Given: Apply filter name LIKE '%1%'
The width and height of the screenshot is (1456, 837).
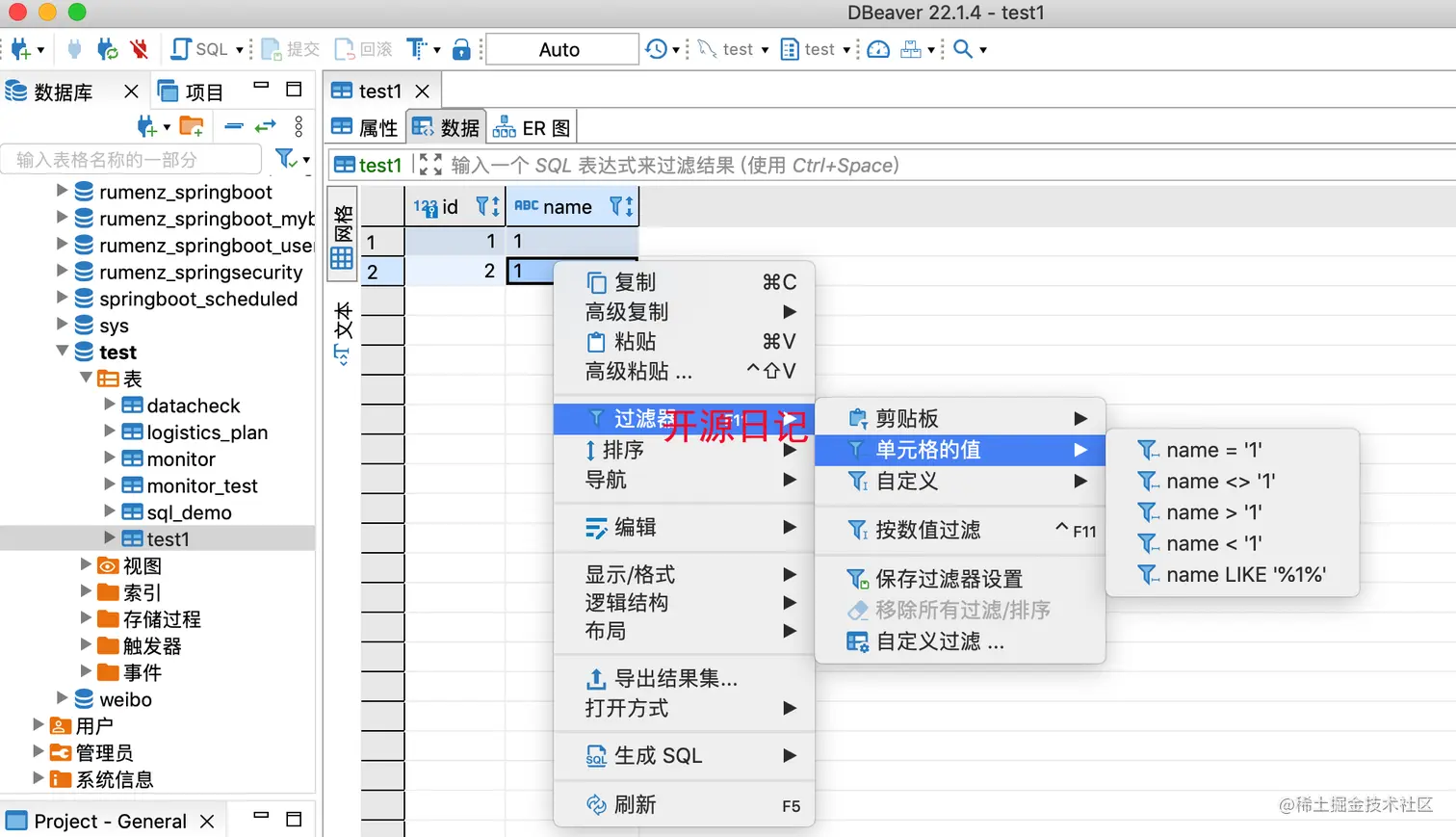Looking at the screenshot, I should [1233, 574].
